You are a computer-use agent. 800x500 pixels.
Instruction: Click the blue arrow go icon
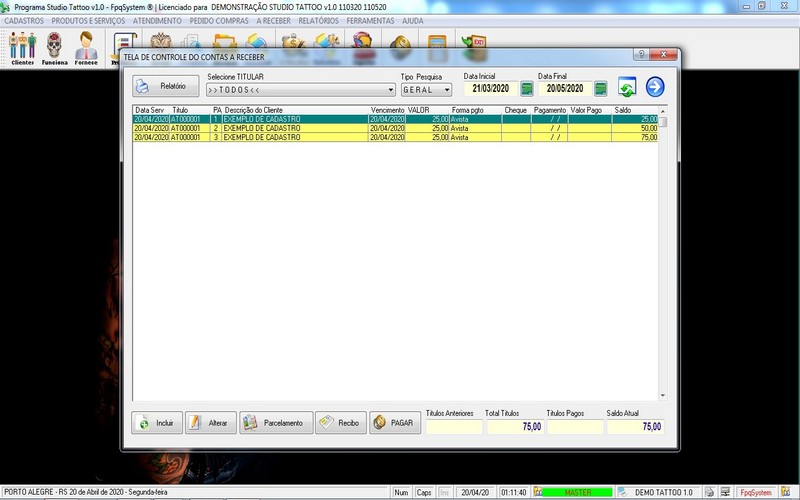[655, 87]
